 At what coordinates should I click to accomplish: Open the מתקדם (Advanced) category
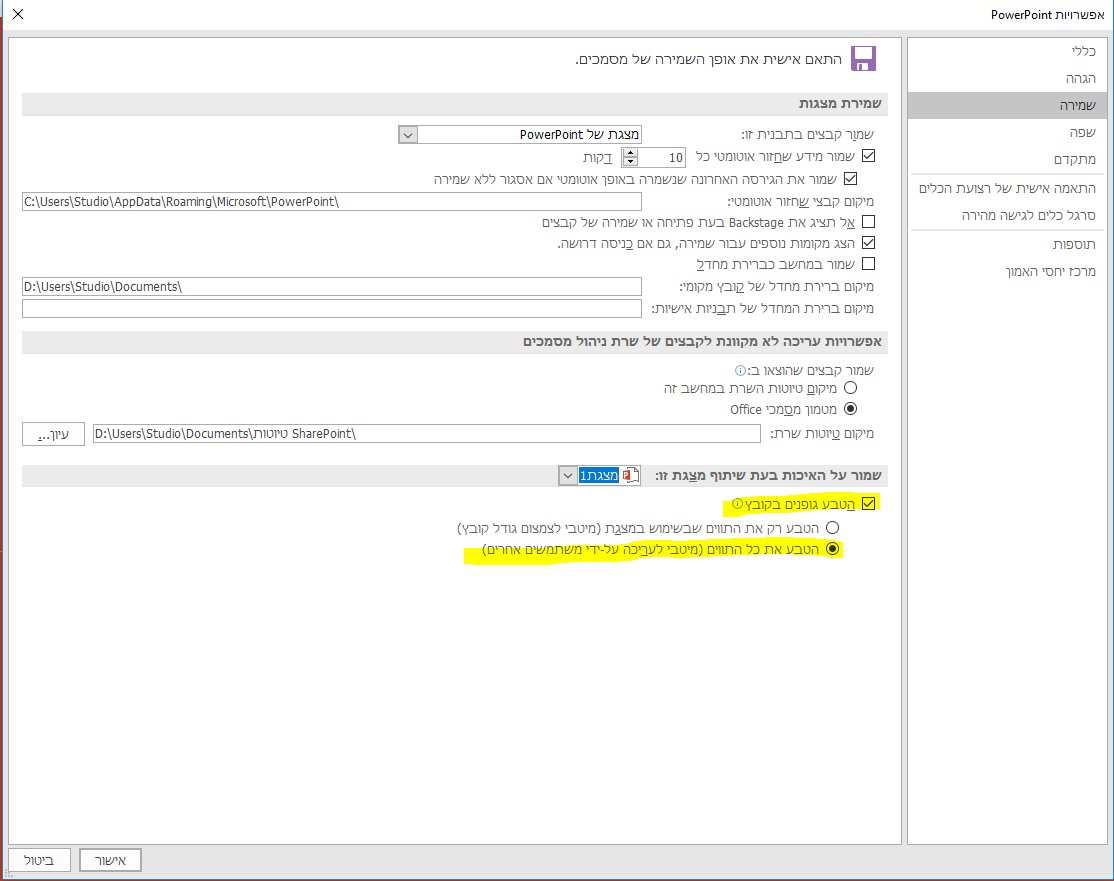tap(1007, 159)
